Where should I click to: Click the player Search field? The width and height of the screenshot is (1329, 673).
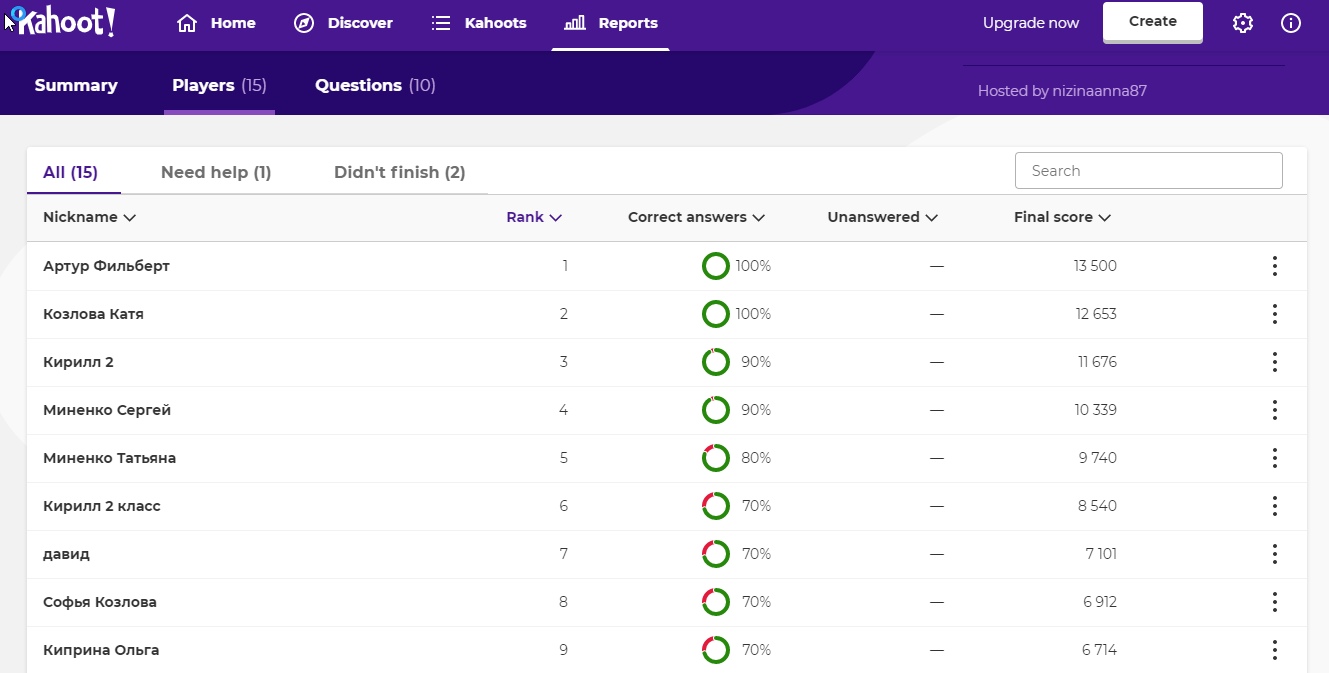[x=1148, y=171]
